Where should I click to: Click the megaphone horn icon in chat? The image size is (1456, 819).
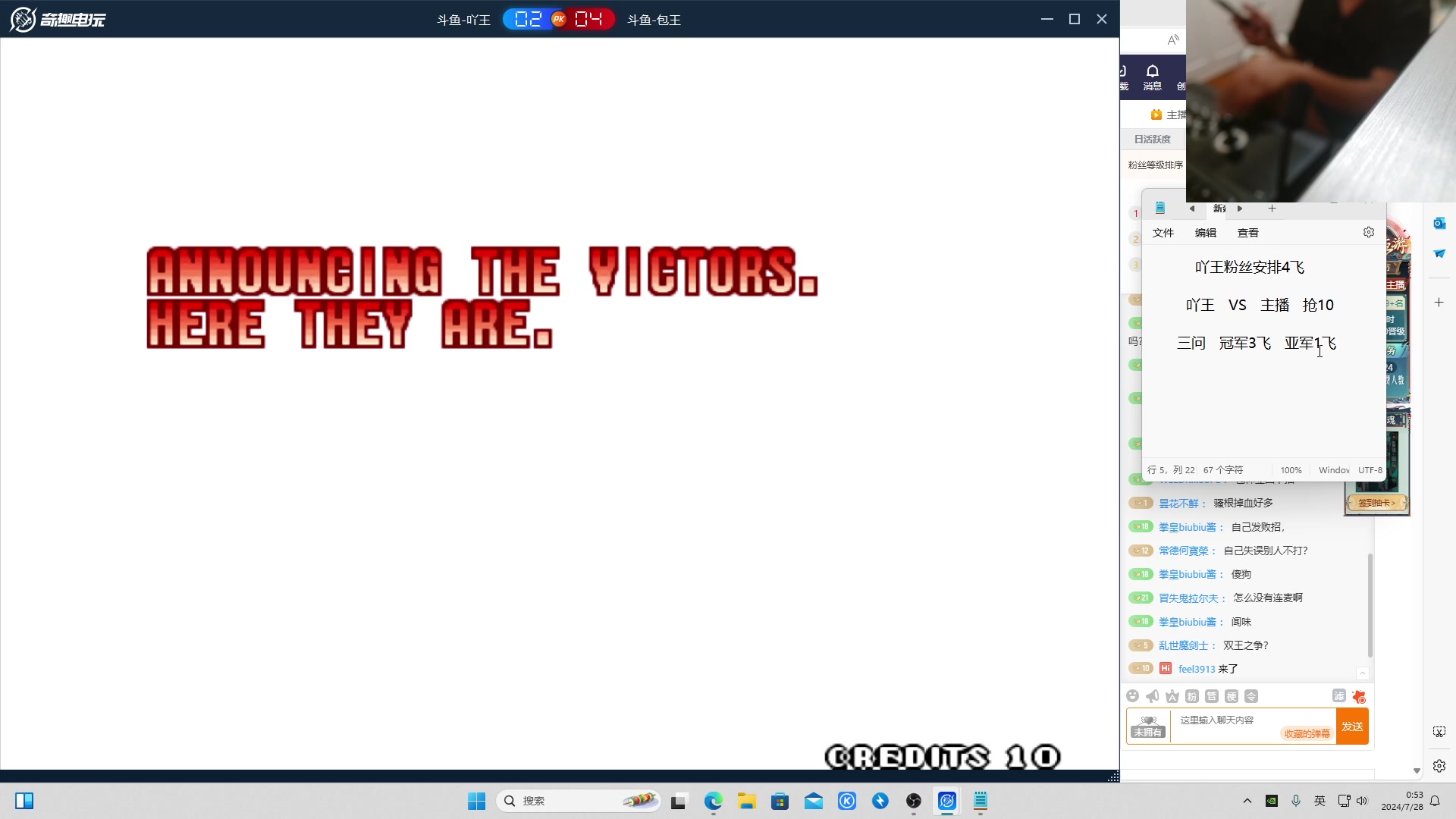tap(1152, 696)
